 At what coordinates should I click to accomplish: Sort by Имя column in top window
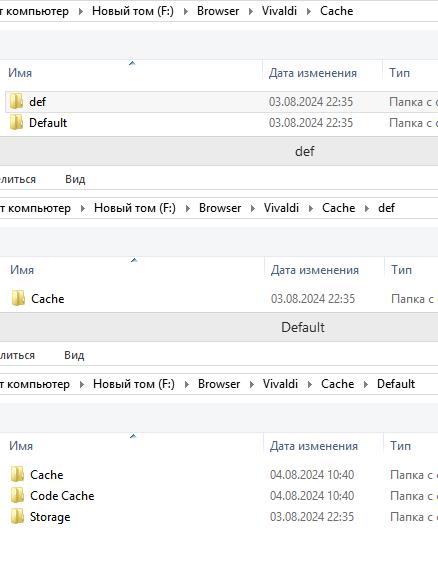coord(20,73)
